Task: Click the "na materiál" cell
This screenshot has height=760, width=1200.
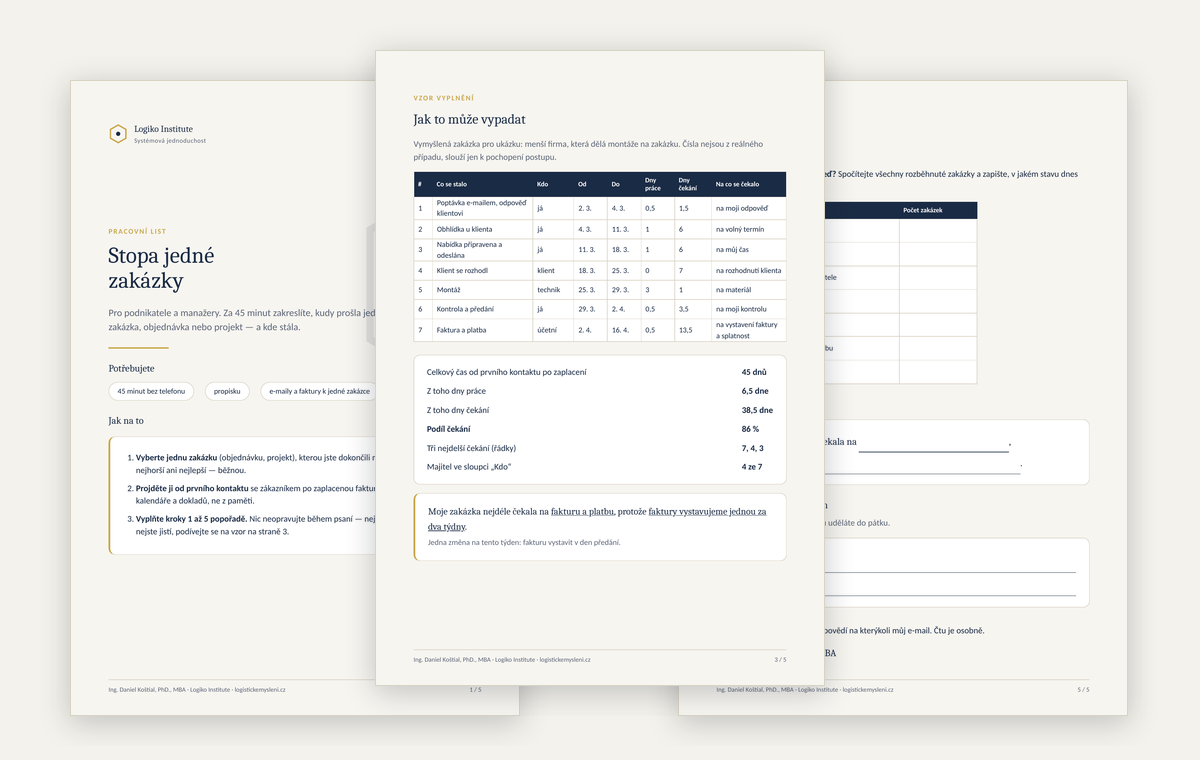Action: [x=748, y=290]
